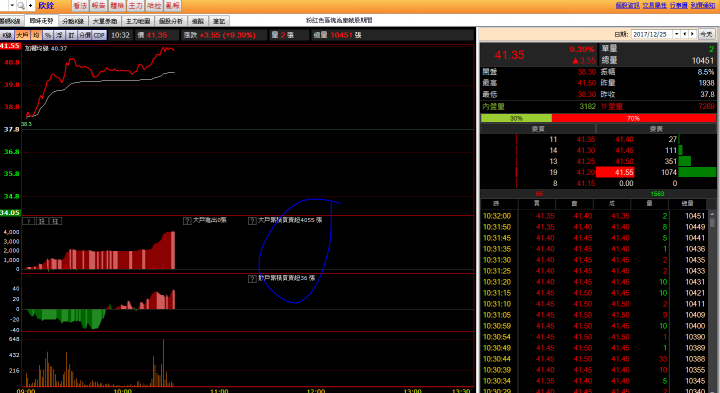
Task: Click the date field showing 2017/12/25
Action: 652,34
